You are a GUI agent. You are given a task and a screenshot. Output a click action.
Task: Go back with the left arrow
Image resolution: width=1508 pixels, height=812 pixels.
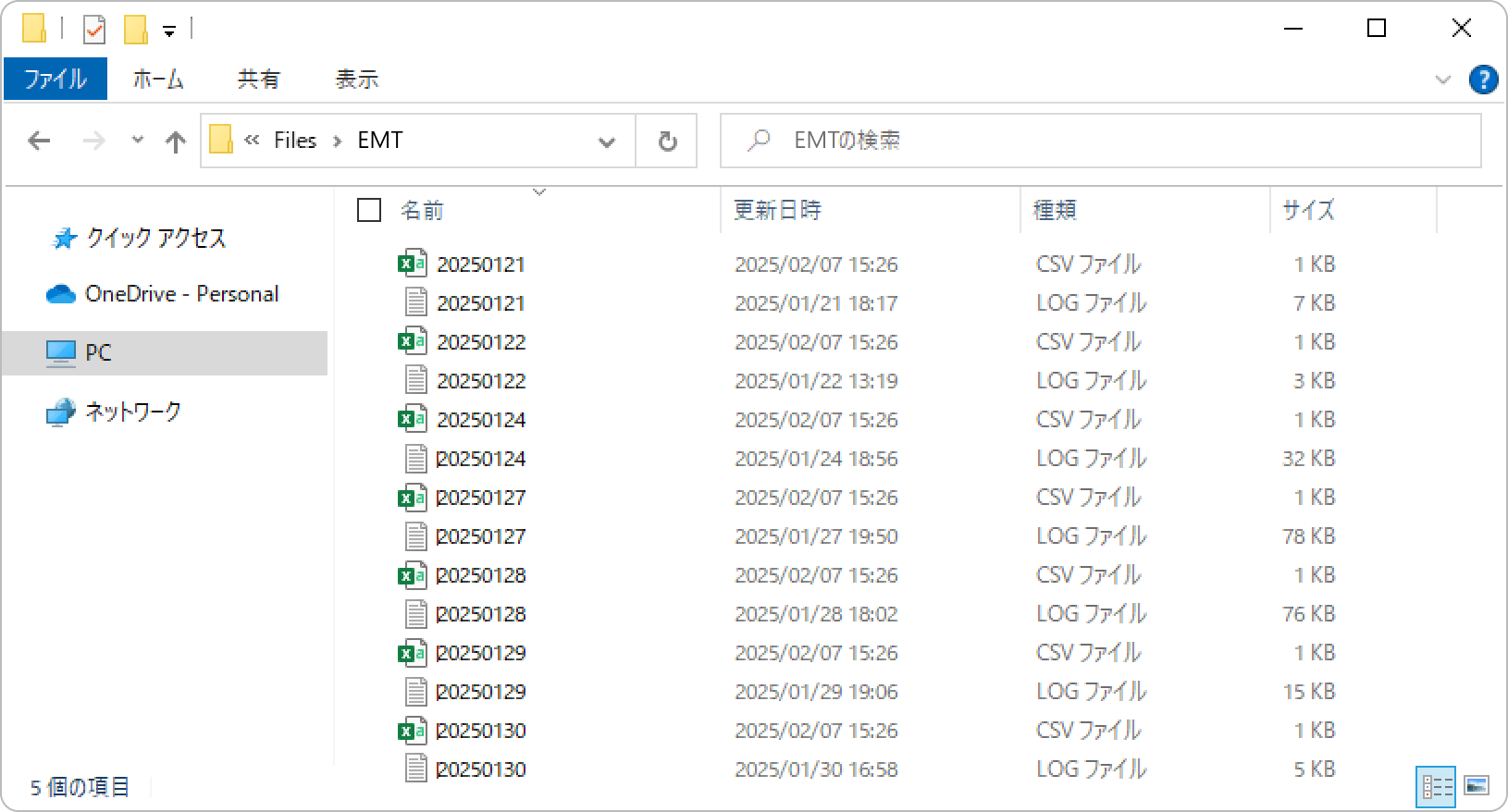(39, 141)
